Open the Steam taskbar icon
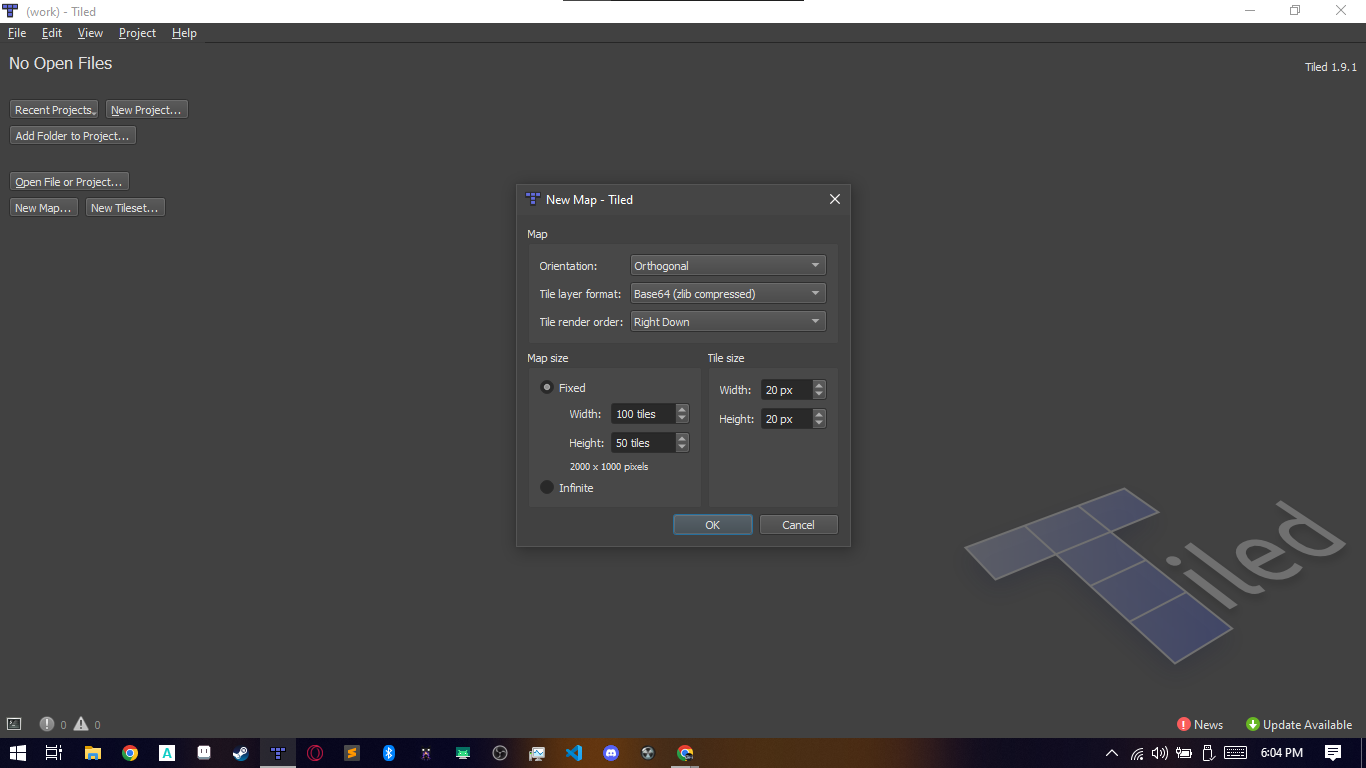1366x768 pixels. [x=241, y=753]
